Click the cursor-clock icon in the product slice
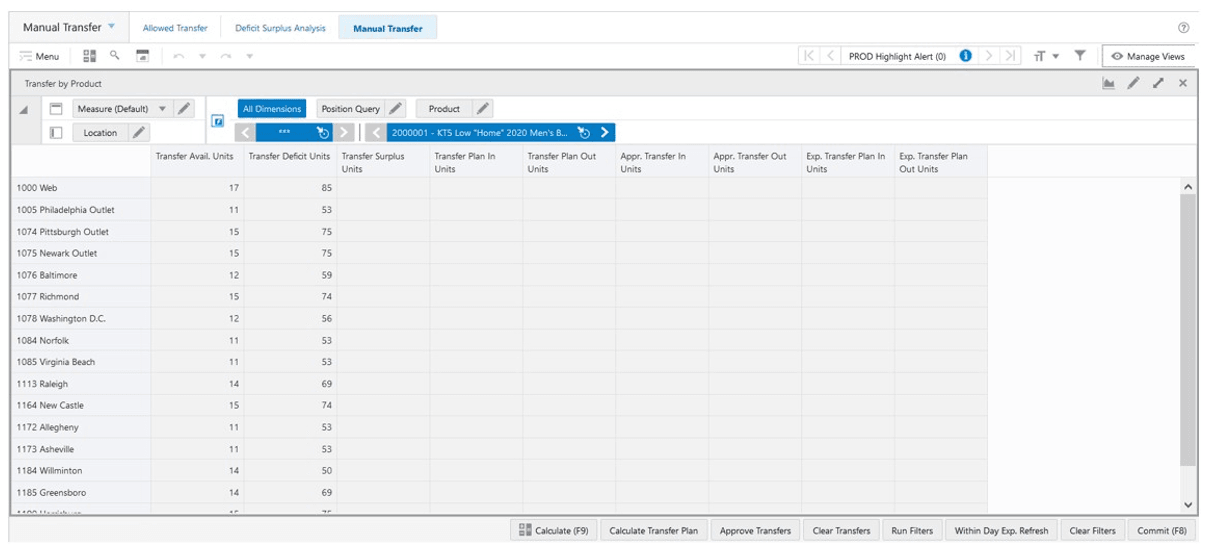Screen dimensions: 1206x548 coord(585,132)
